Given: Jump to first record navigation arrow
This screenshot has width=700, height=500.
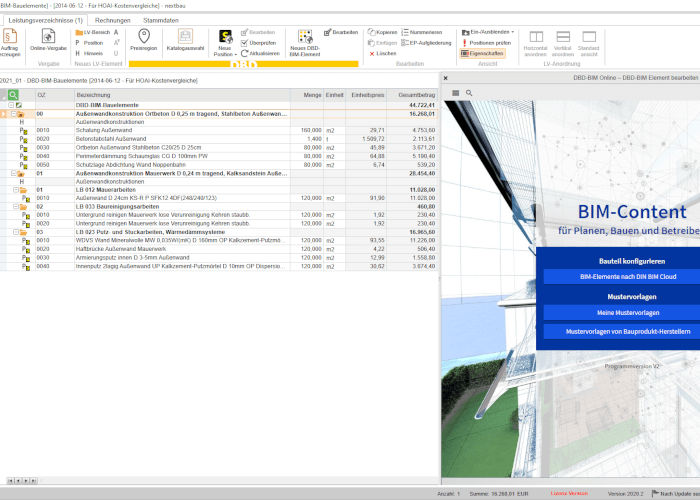Looking at the screenshot, I should click(10, 481).
